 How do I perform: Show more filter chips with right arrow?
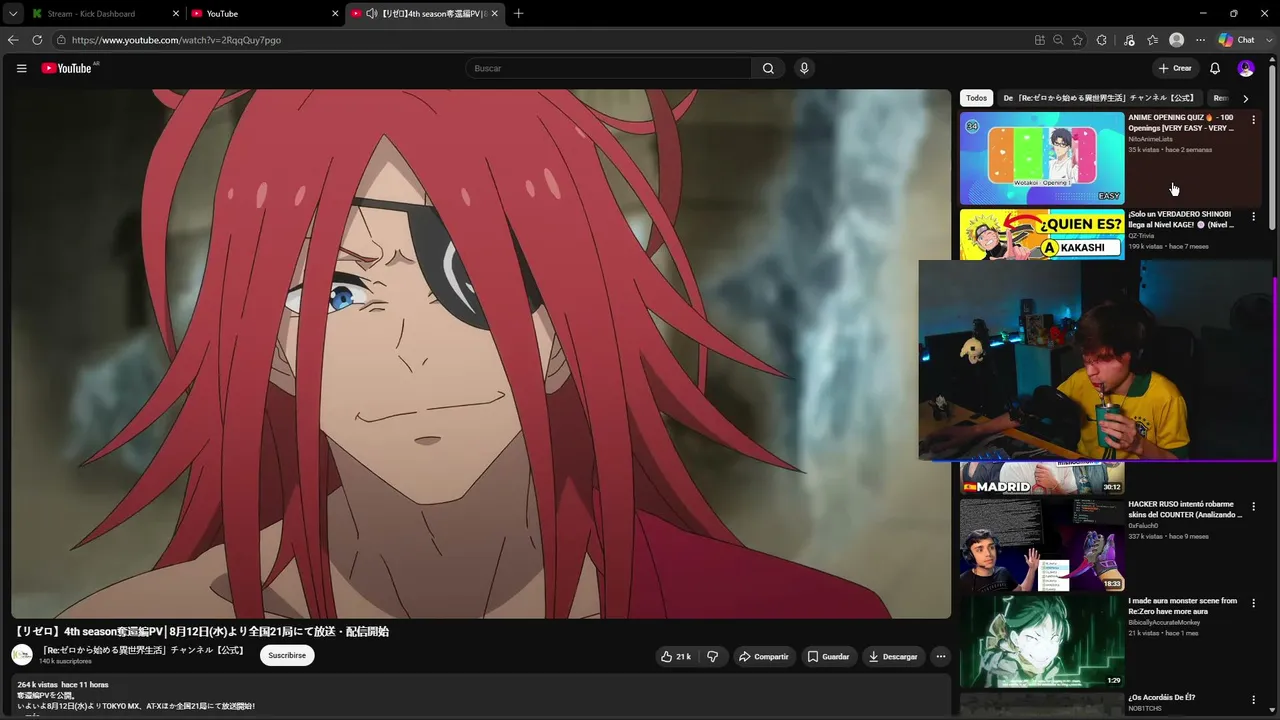1245,98
